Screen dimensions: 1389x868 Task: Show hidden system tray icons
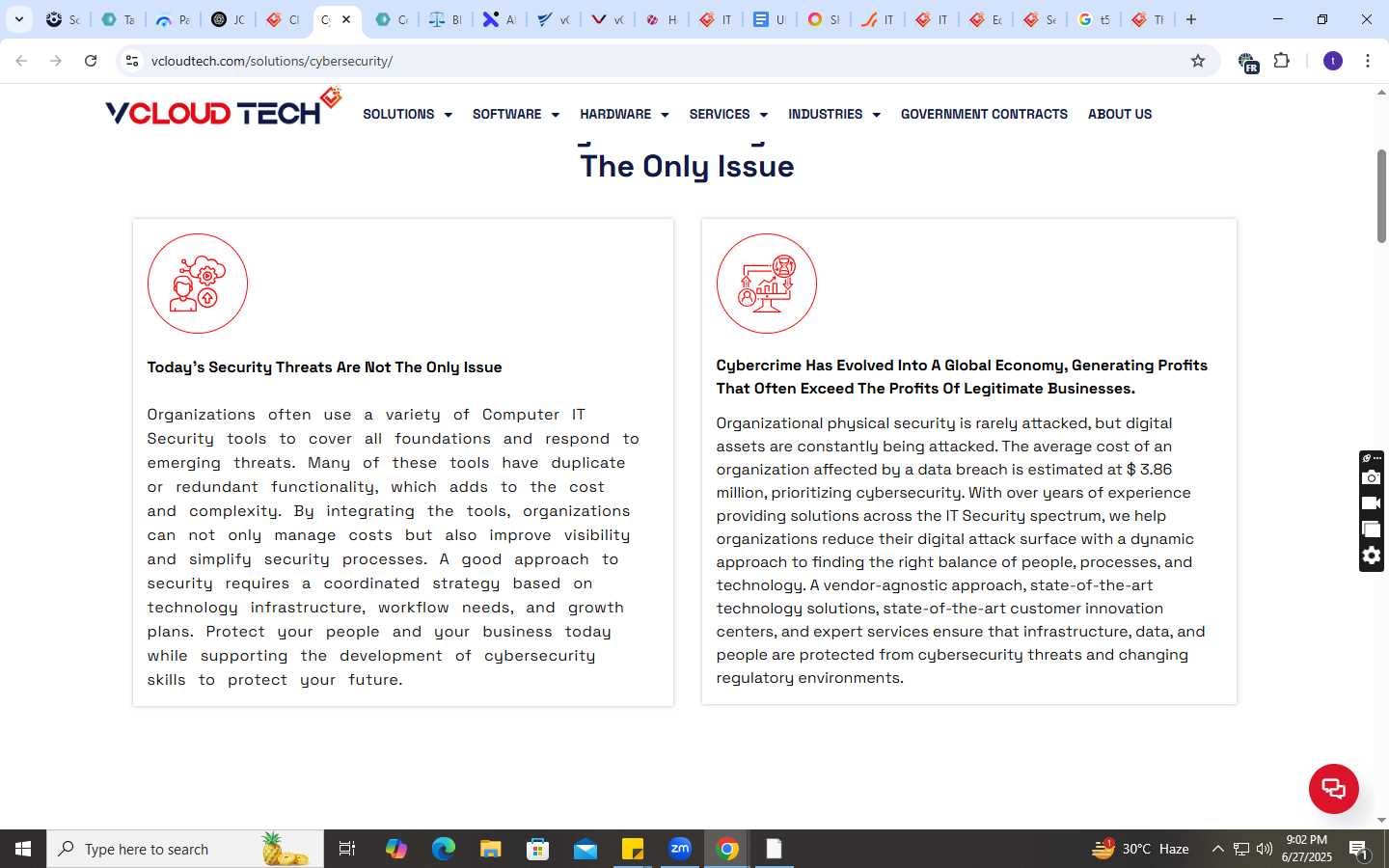(1217, 849)
